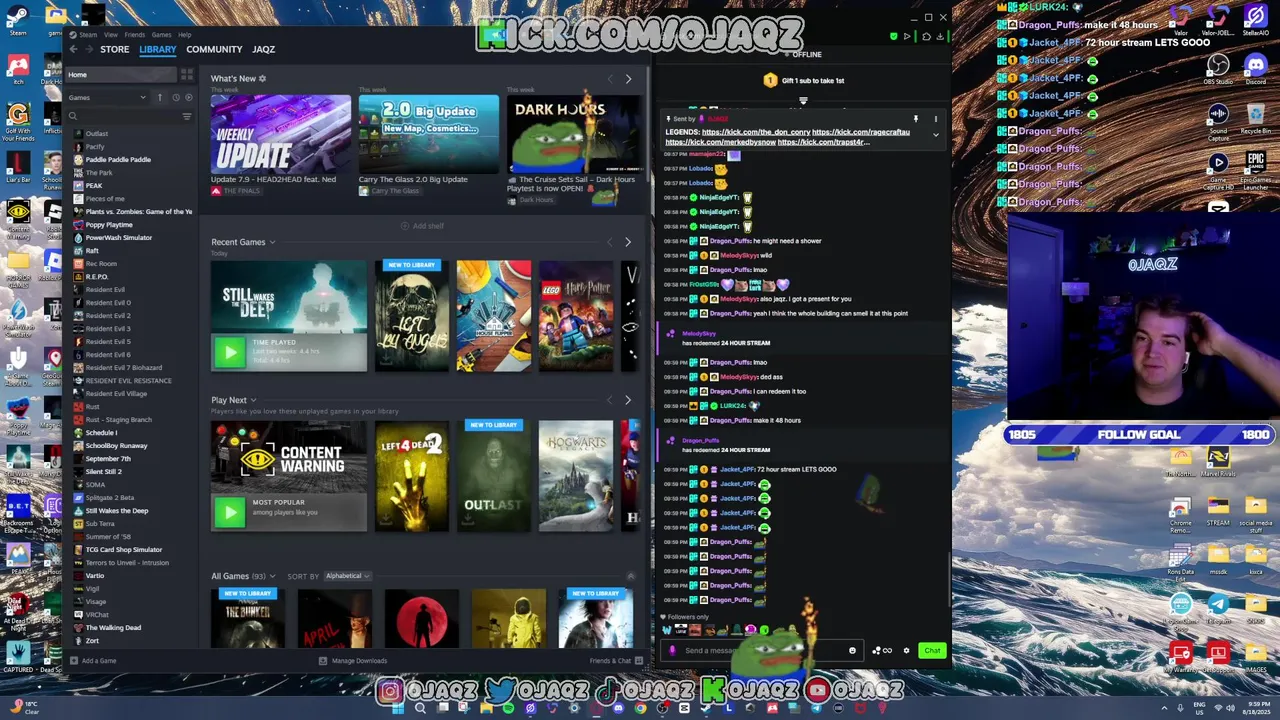Go back with Steam's left arrow
This screenshot has height=720, width=1280.
pyautogui.click(x=75, y=49)
